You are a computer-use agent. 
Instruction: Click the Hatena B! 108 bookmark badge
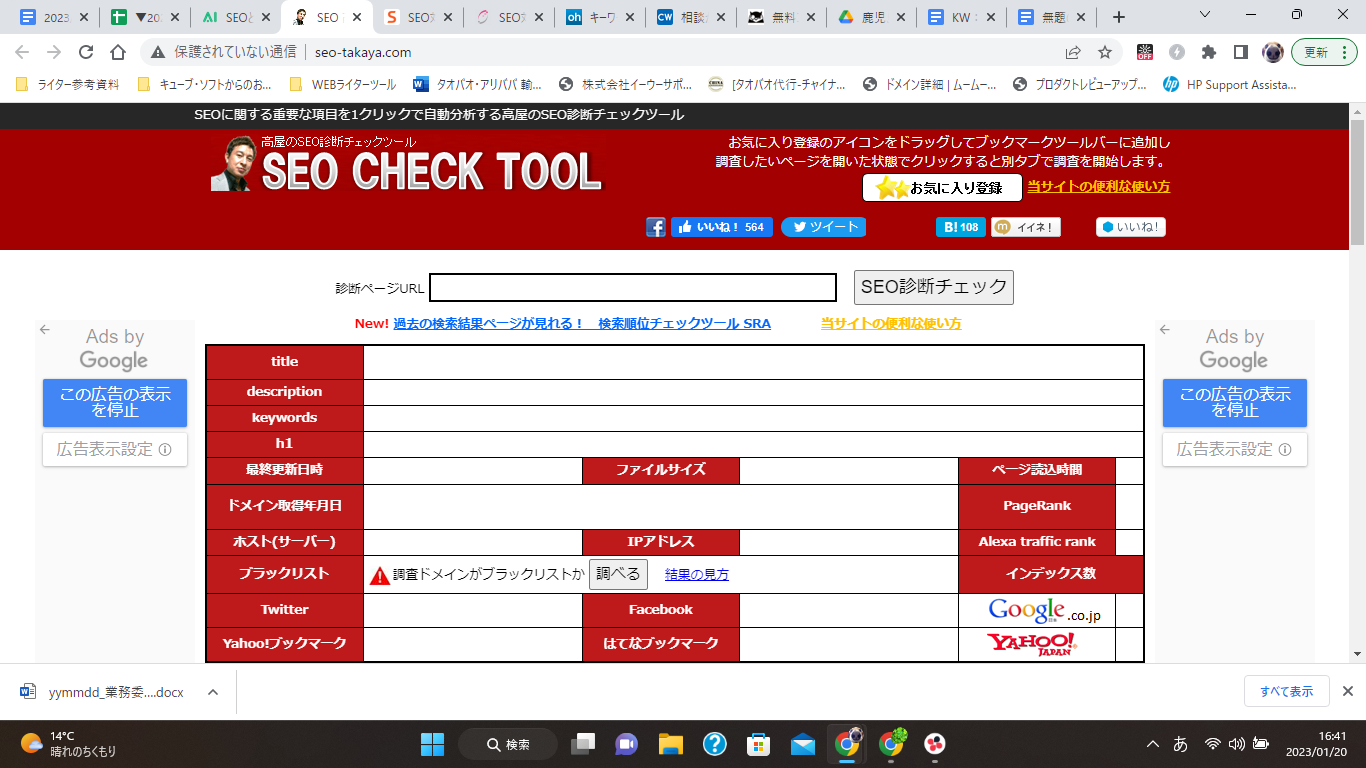960,227
